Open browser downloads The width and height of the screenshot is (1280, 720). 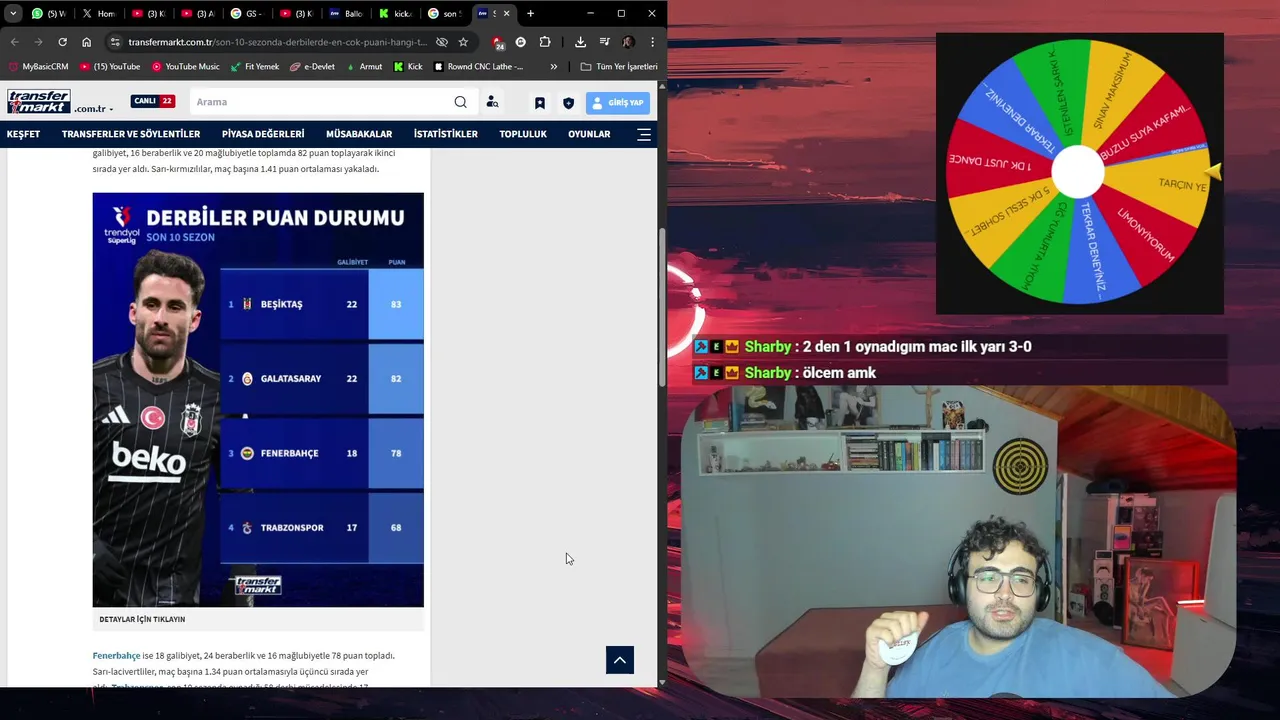[x=580, y=42]
